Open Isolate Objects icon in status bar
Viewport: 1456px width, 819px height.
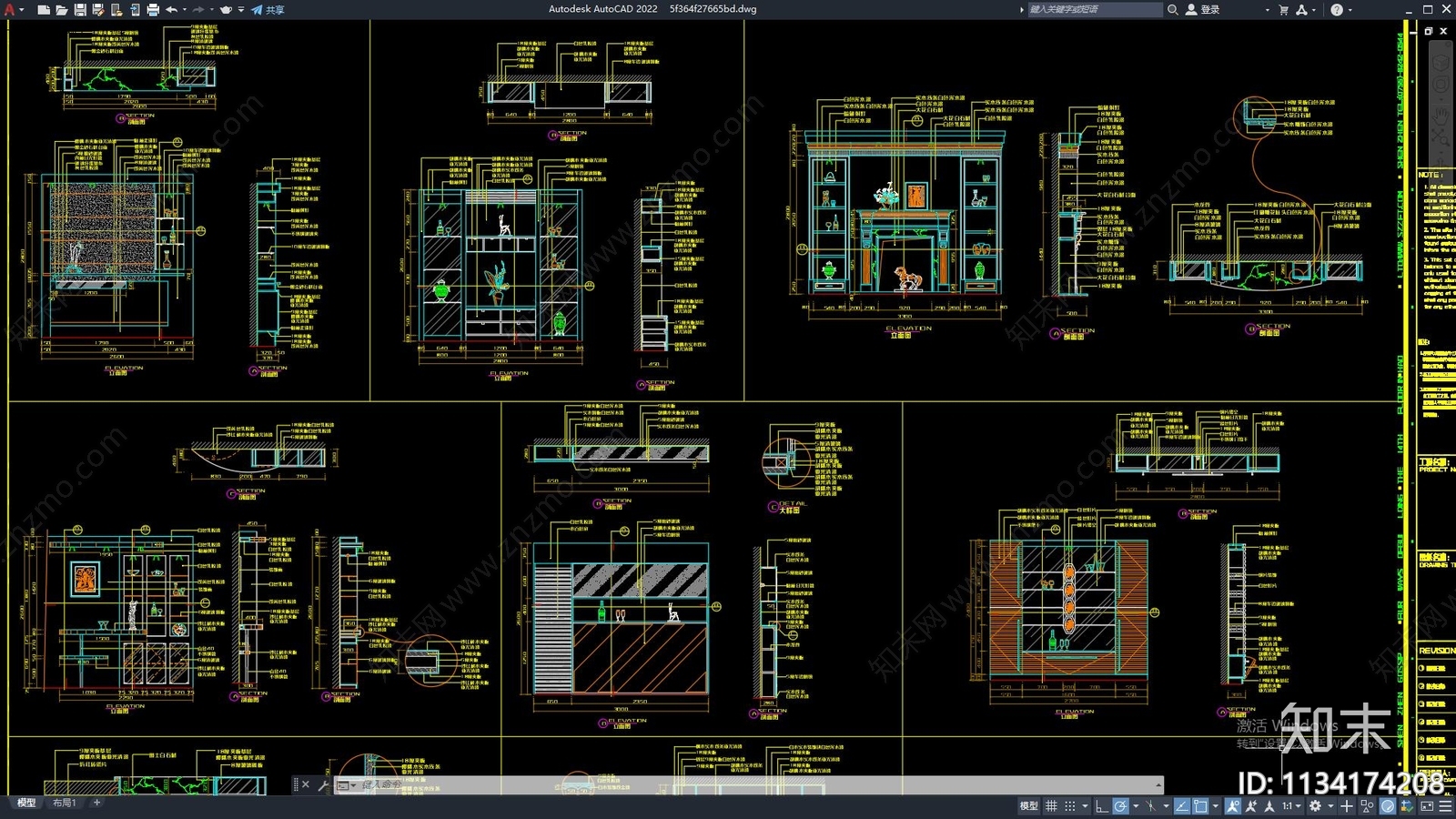tap(1367, 805)
